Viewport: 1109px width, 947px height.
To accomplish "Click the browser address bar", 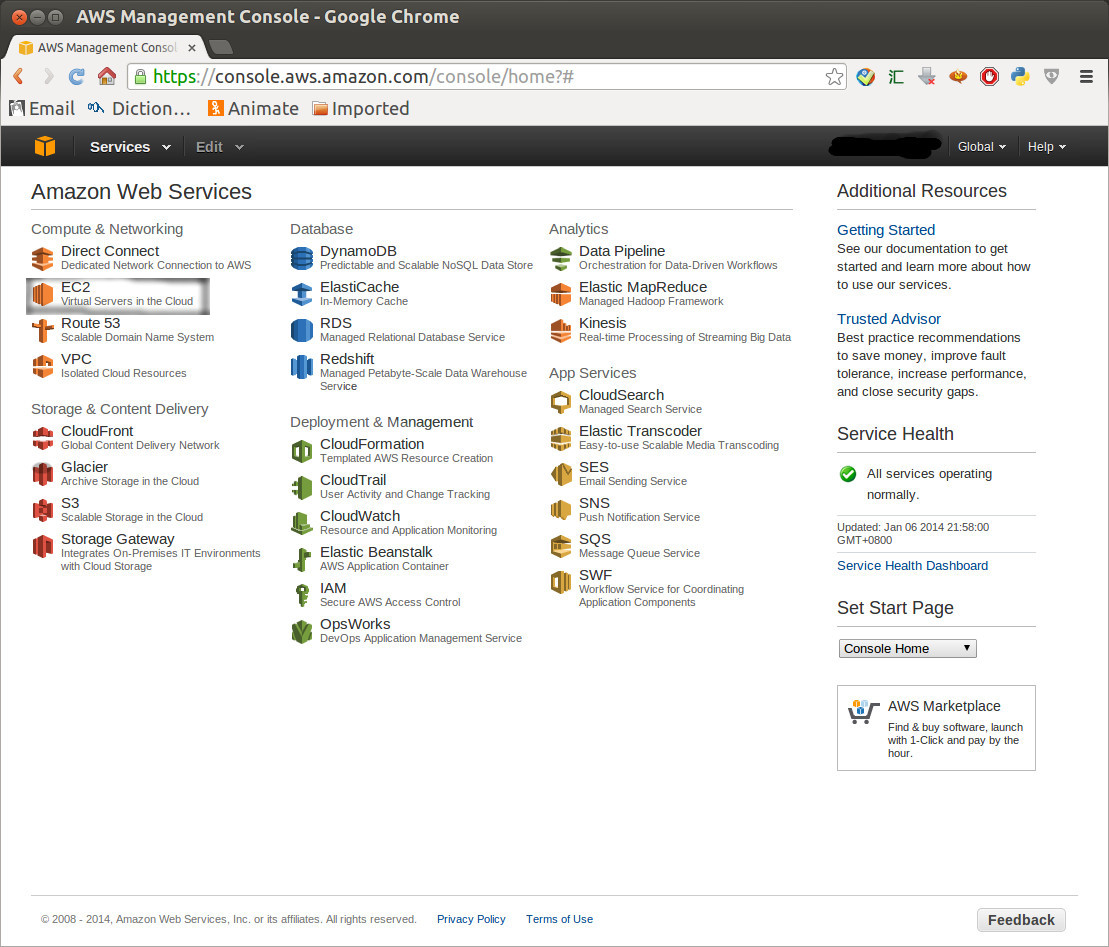I will pyautogui.click(x=480, y=77).
